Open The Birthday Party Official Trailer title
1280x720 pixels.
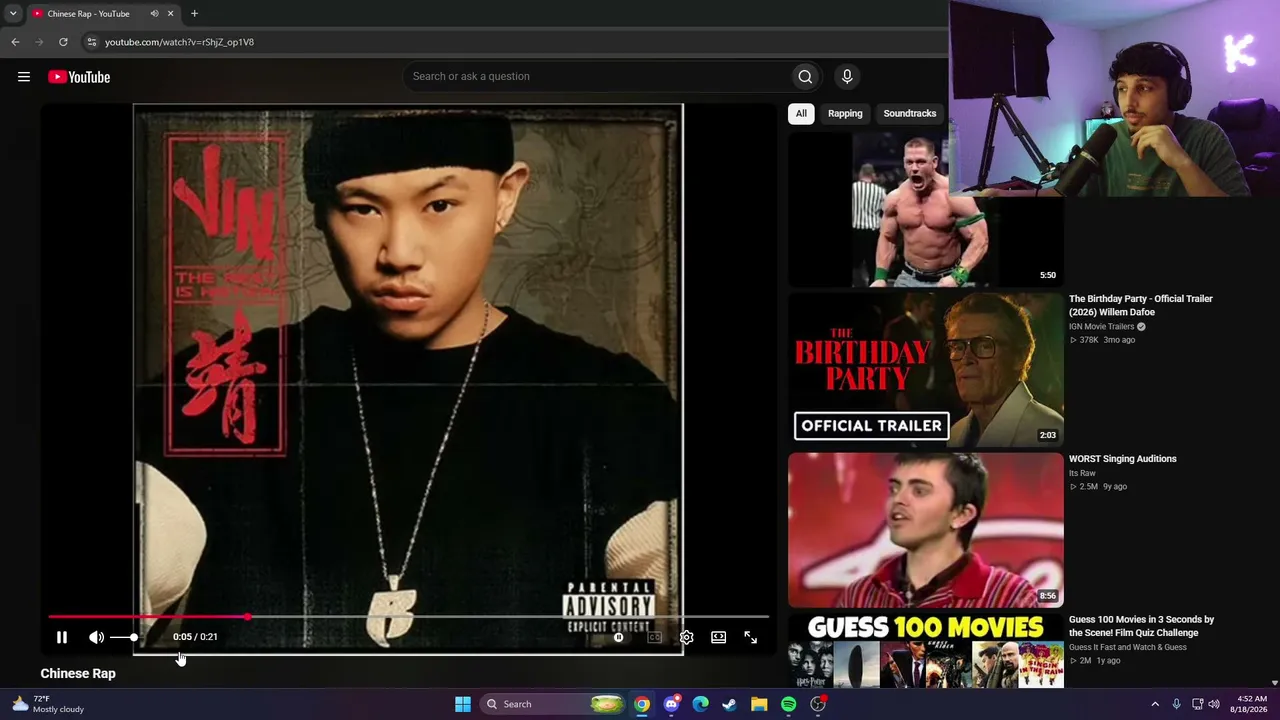tap(1141, 305)
